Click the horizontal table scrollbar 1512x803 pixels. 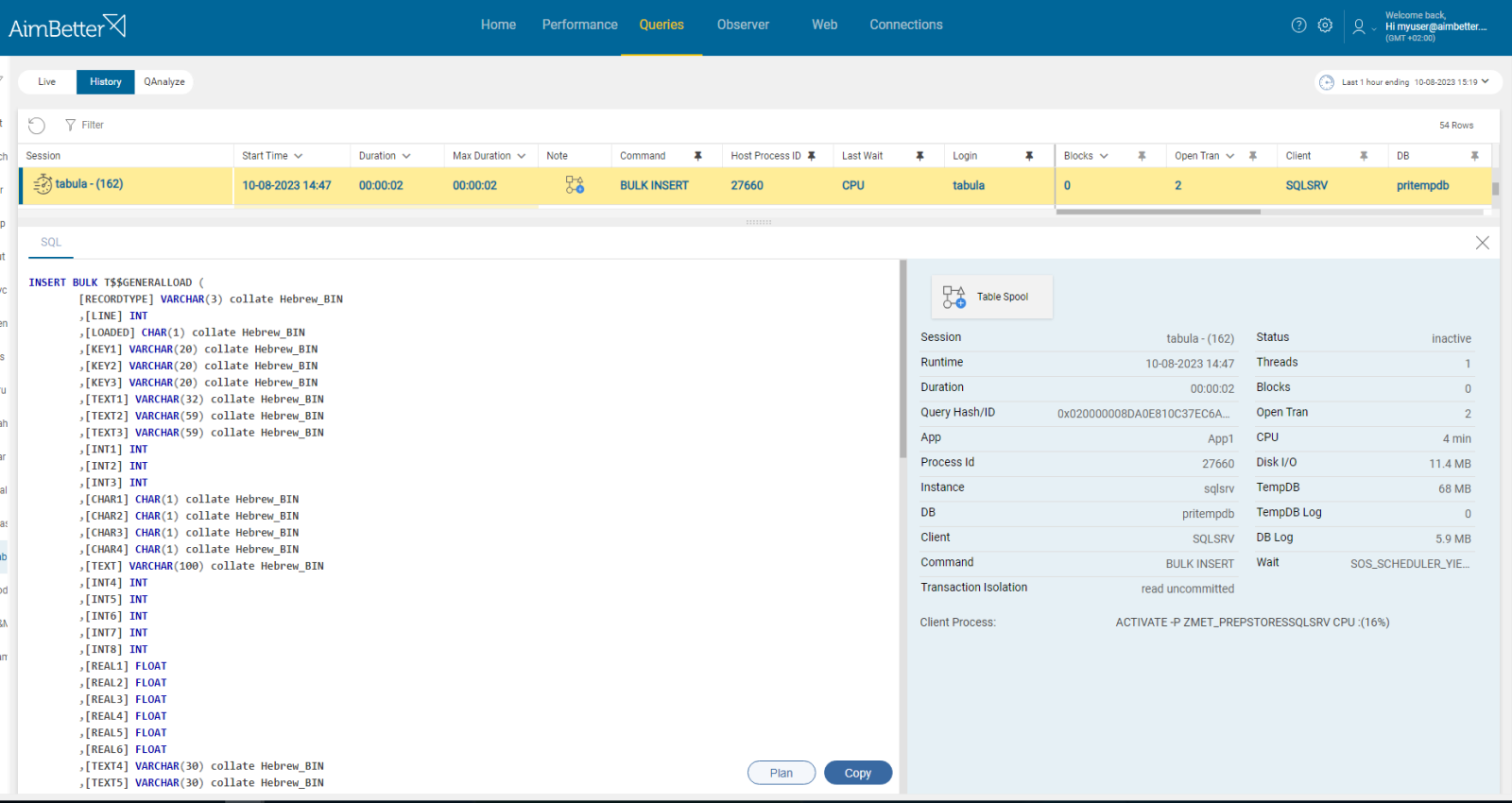click(1158, 212)
